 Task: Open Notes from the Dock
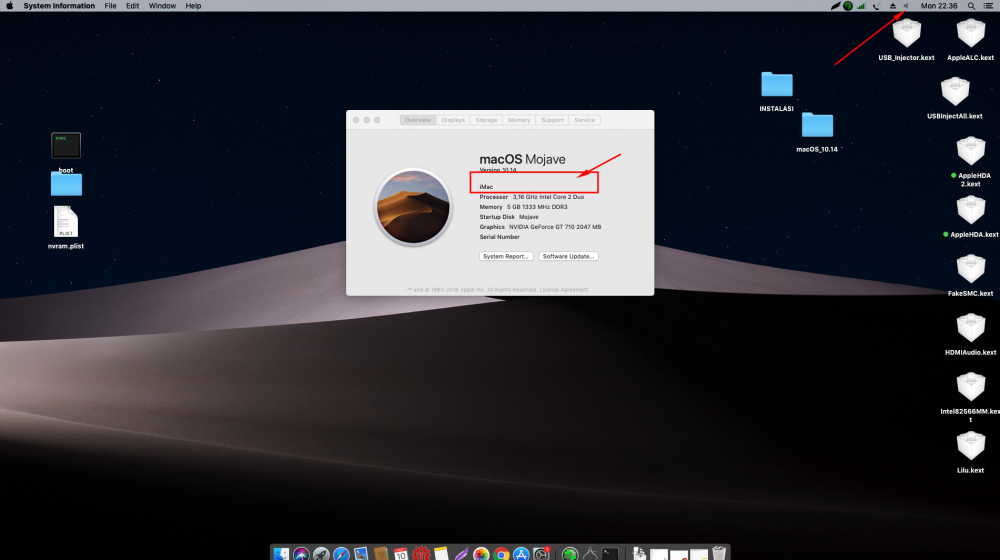point(441,553)
